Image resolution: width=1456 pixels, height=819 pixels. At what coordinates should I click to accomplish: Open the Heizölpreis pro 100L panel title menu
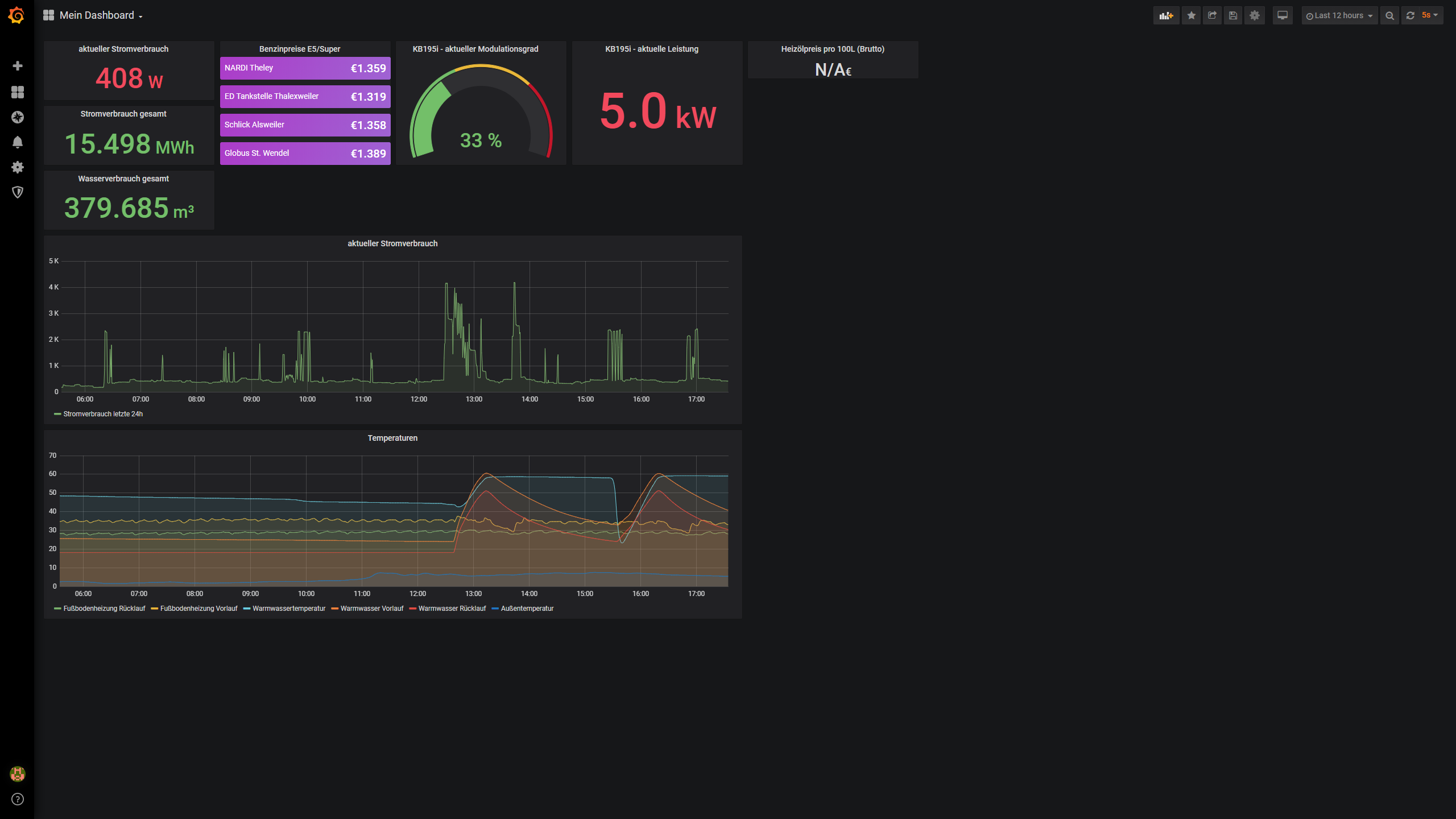(833, 49)
